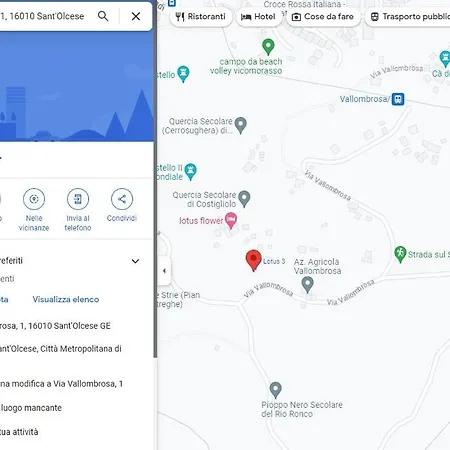Screen dimensions: 450x450
Task: Open the Visualizza elenco link
Action: (x=66, y=299)
